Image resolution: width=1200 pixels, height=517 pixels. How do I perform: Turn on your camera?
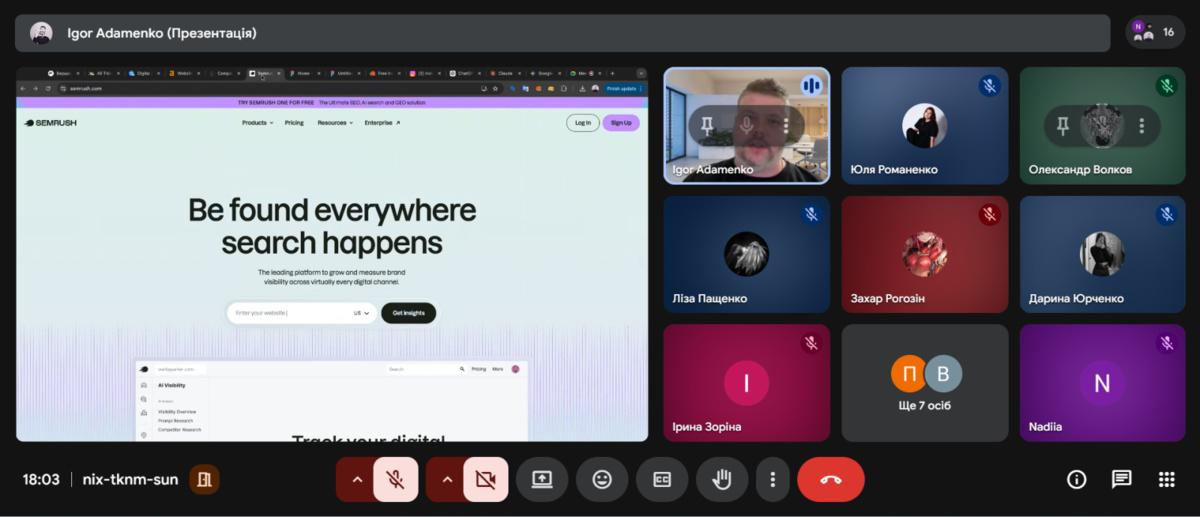click(x=486, y=479)
